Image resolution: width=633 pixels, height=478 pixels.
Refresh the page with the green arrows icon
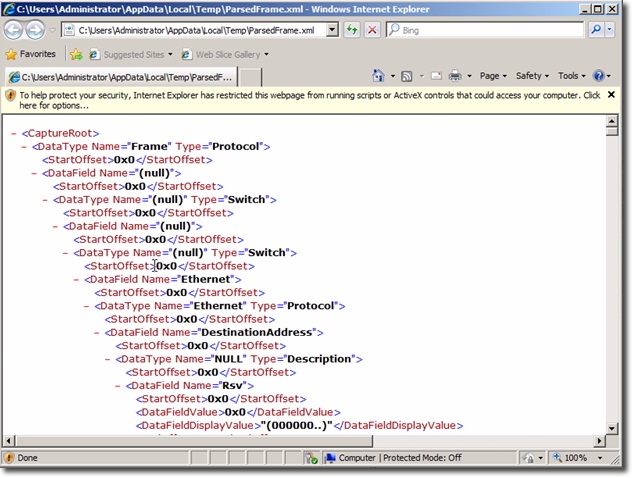pyautogui.click(x=352, y=30)
